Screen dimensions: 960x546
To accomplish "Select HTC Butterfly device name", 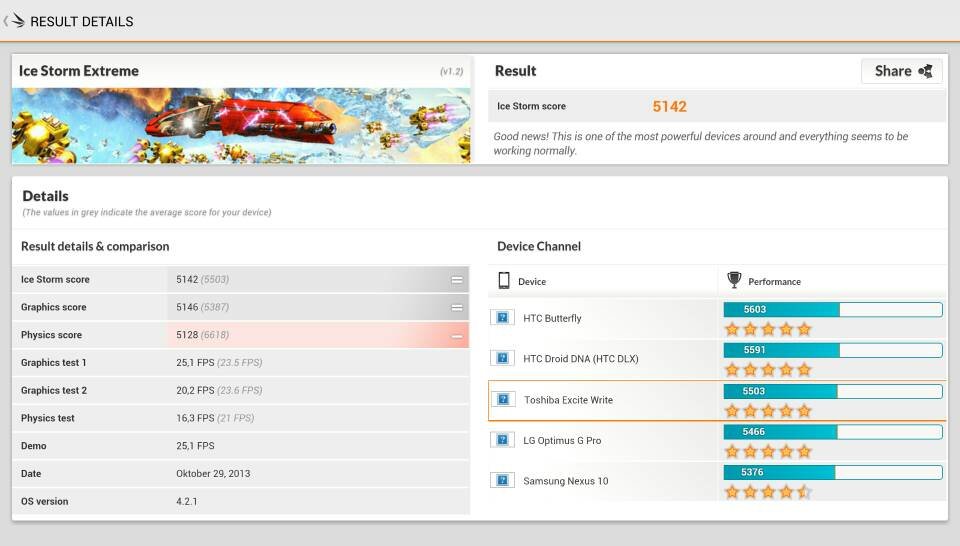I will point(552,318).
